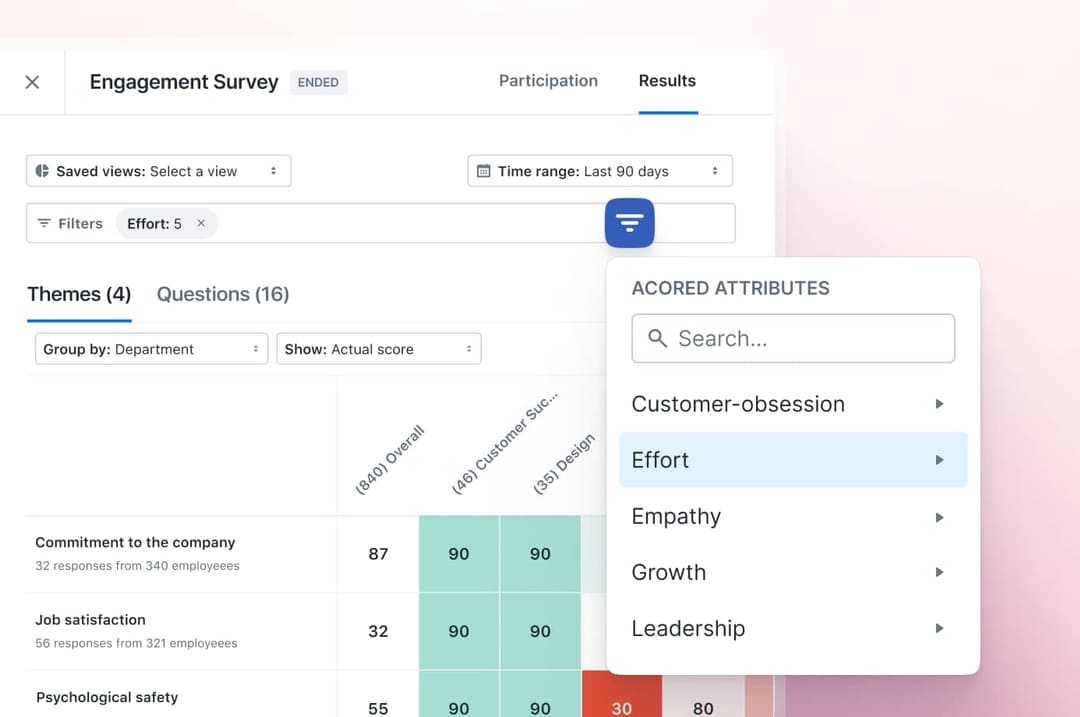Click the calendar icon in the Time range selector
The image size is (1080, 717).
(484, 170)
